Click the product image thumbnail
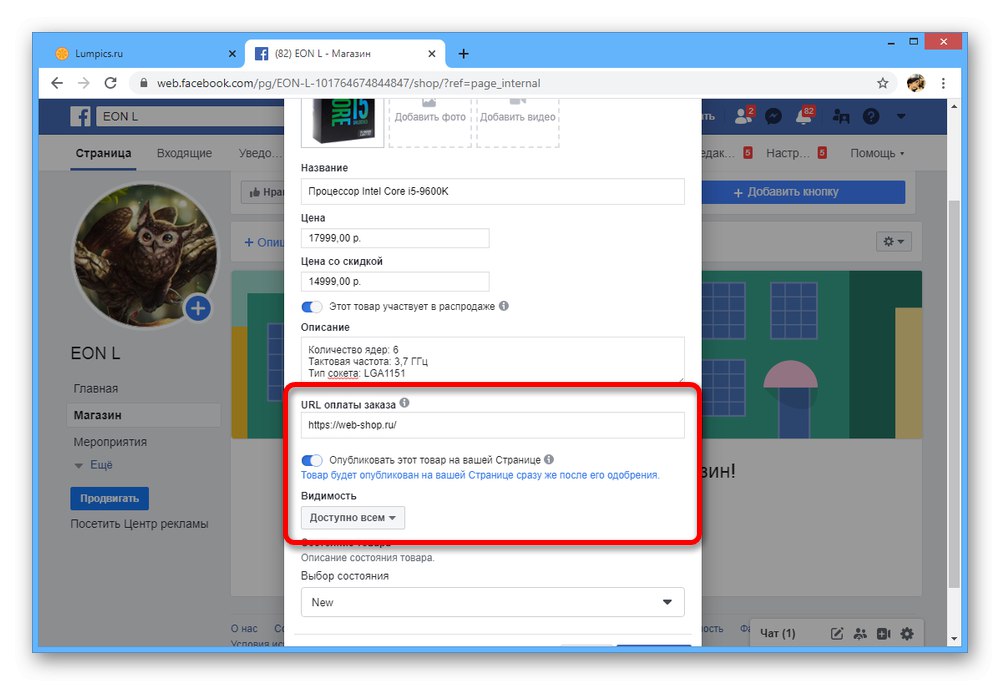Image resolution: width=1000 pixels, height=685 pixels. 342,121
